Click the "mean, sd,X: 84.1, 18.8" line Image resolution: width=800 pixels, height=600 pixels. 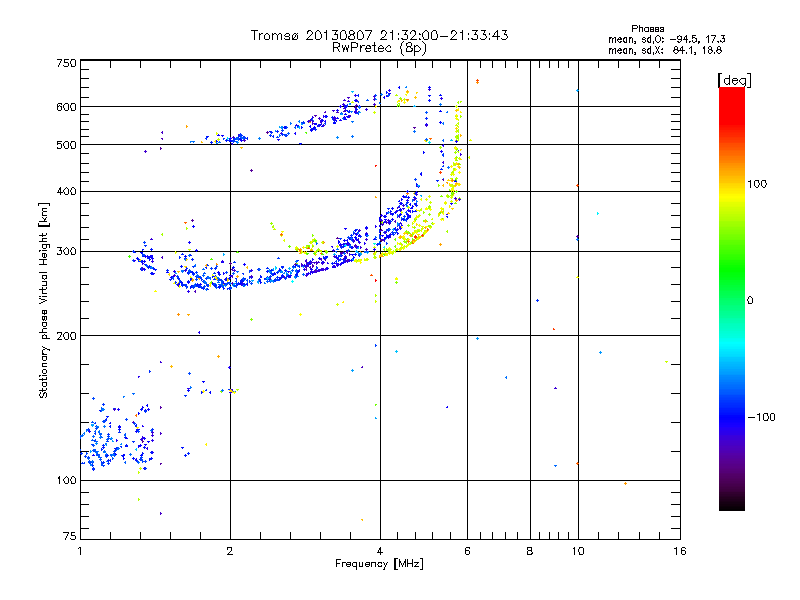[x=665, y=50]
